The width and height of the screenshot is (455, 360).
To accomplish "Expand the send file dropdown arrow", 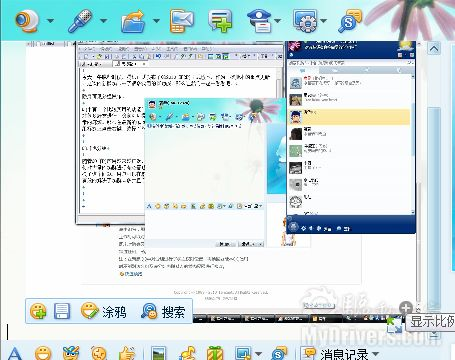I will click(156, 21).
